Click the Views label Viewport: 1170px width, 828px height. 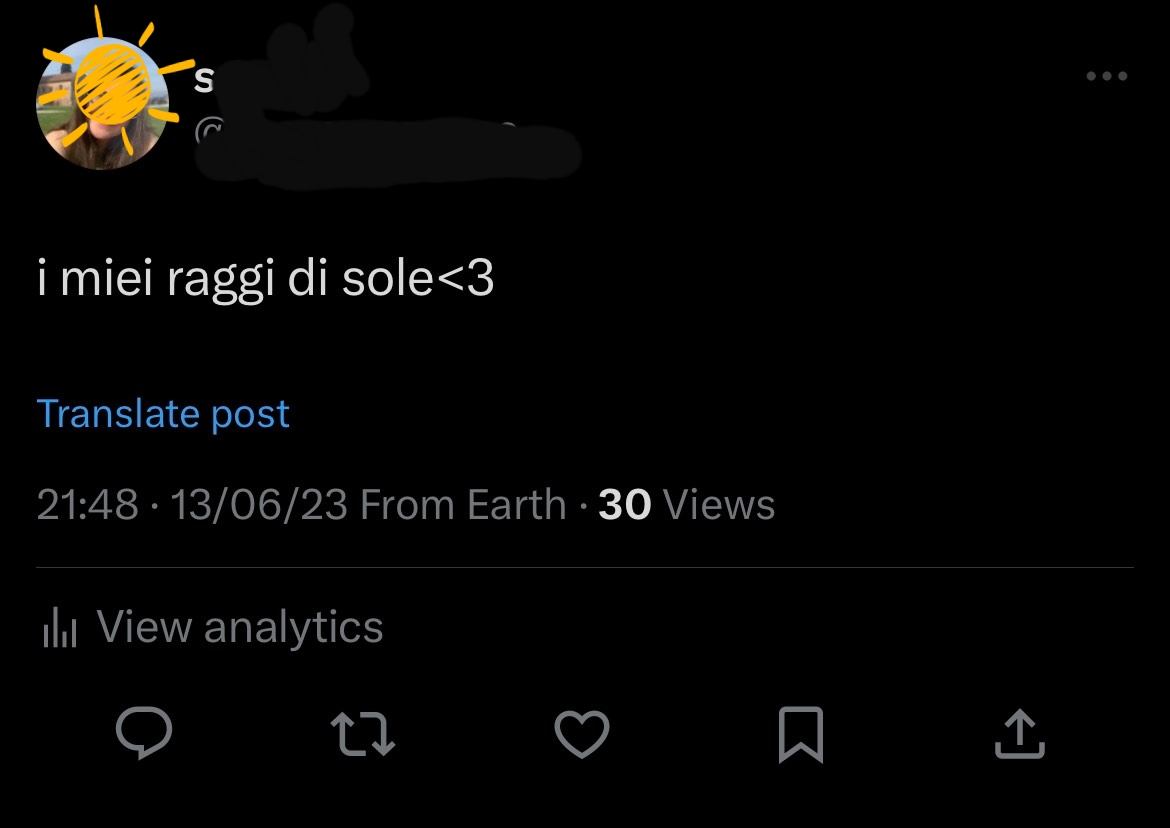[719, 505]
